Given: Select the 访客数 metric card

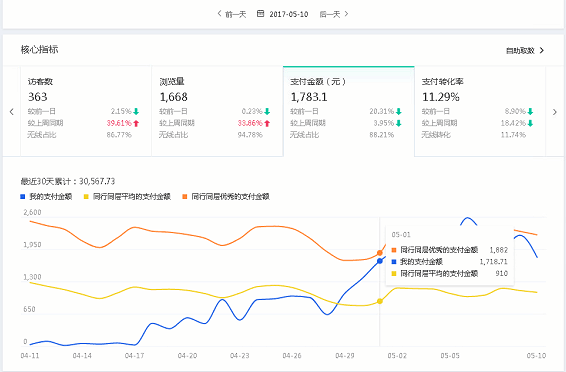Looking at the screenshot, I should tap(86, 111).
